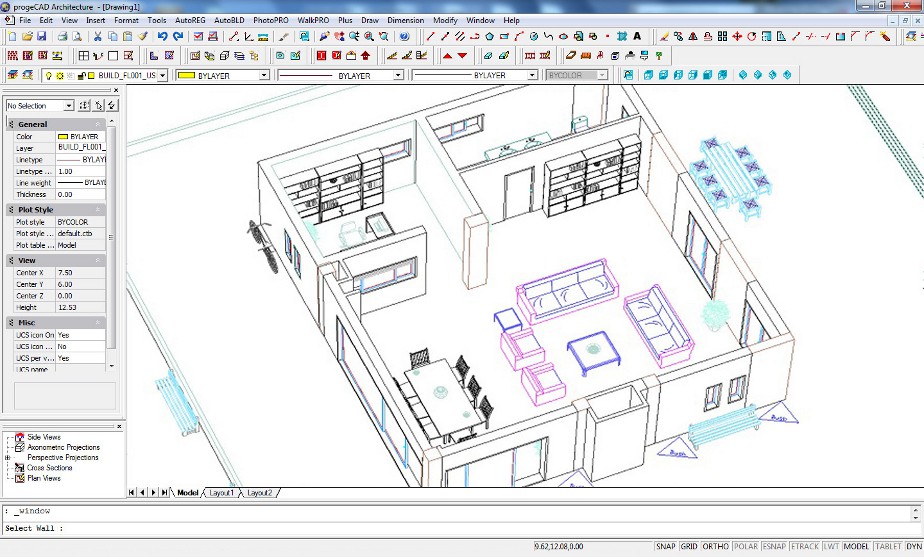The width and height of the screenshot is (924, 557).
Task: Open the AutoBLD menu
Action: [229, 20]
